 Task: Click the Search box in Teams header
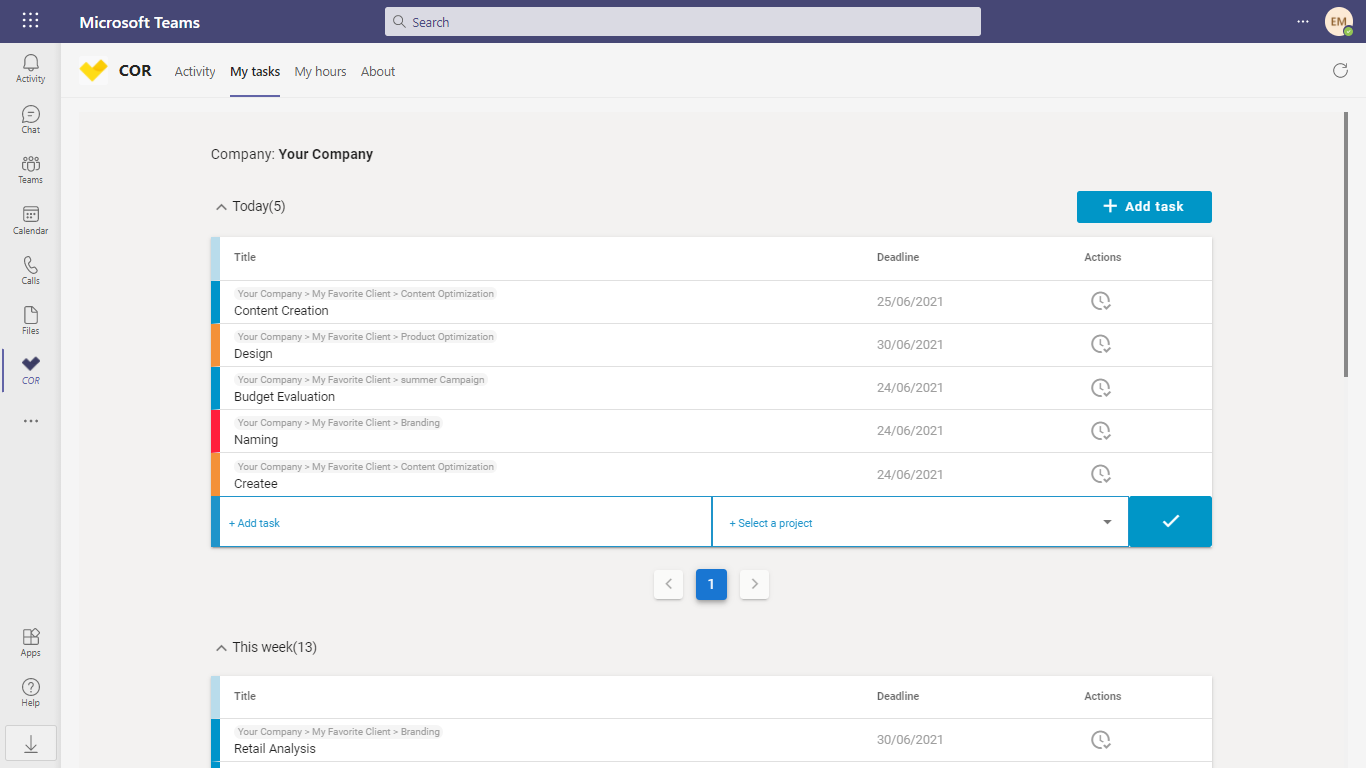pos(683,22)
